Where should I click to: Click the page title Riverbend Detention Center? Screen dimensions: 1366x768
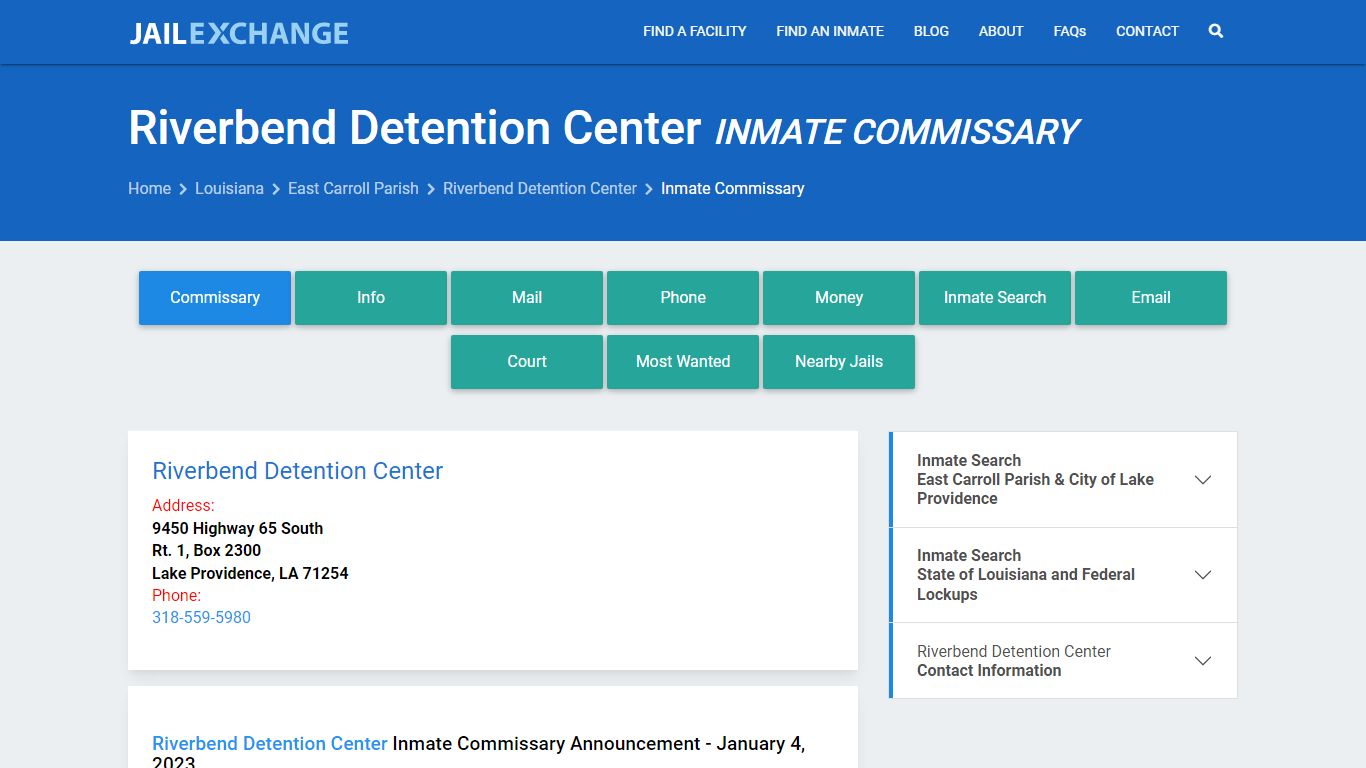click(414, 128)
